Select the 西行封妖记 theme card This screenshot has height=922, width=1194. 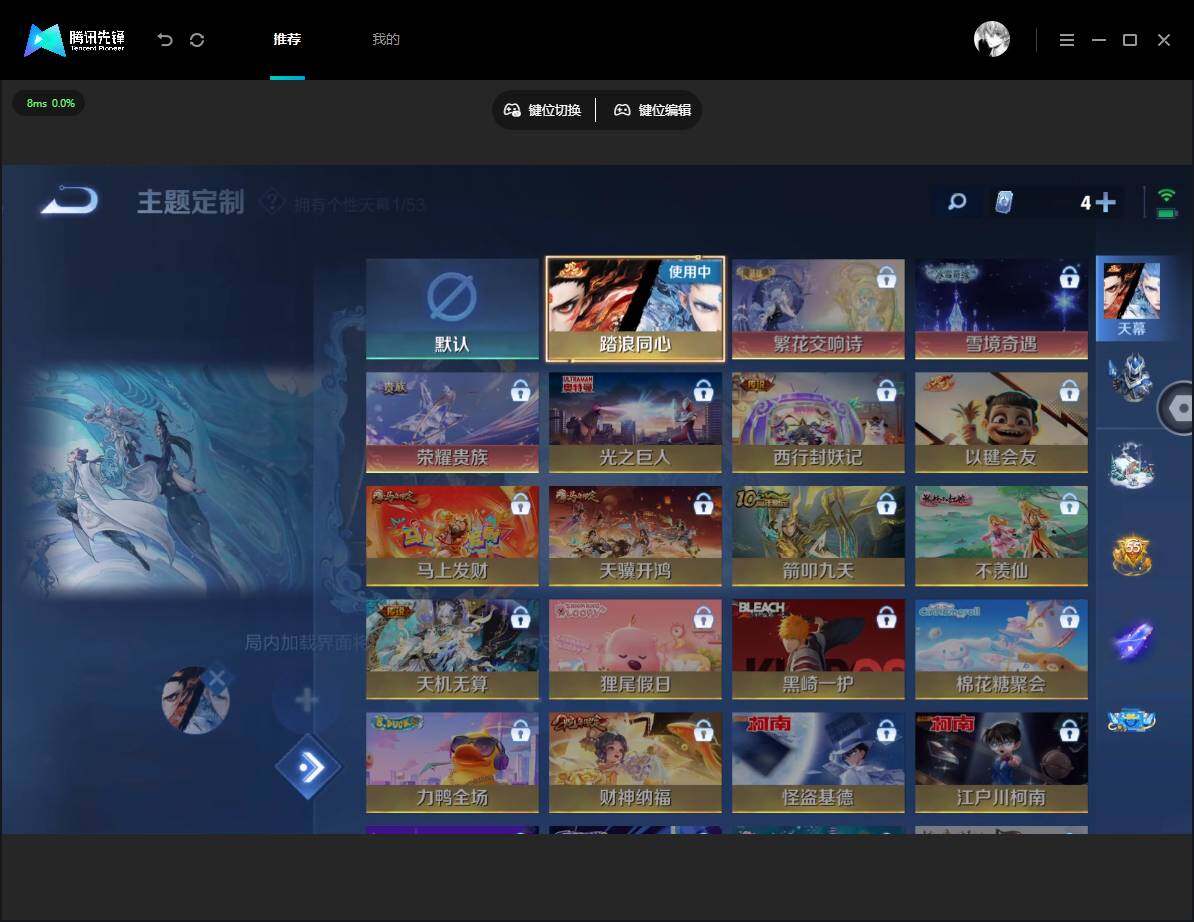pyautogui.click(x=818, y=422)
